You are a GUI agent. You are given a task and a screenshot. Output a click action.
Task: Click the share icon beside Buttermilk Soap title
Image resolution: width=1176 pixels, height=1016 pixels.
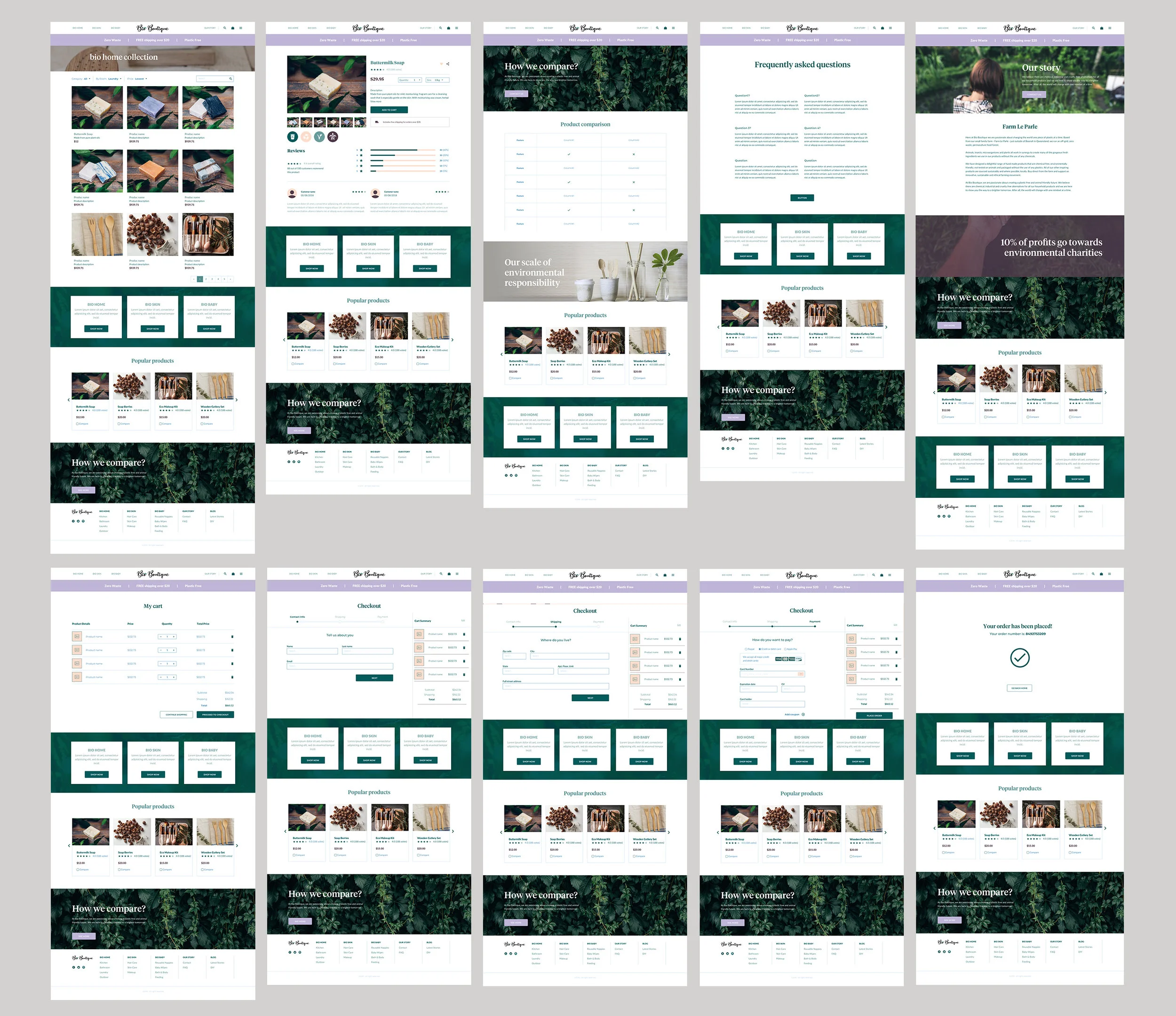[448, 64]
